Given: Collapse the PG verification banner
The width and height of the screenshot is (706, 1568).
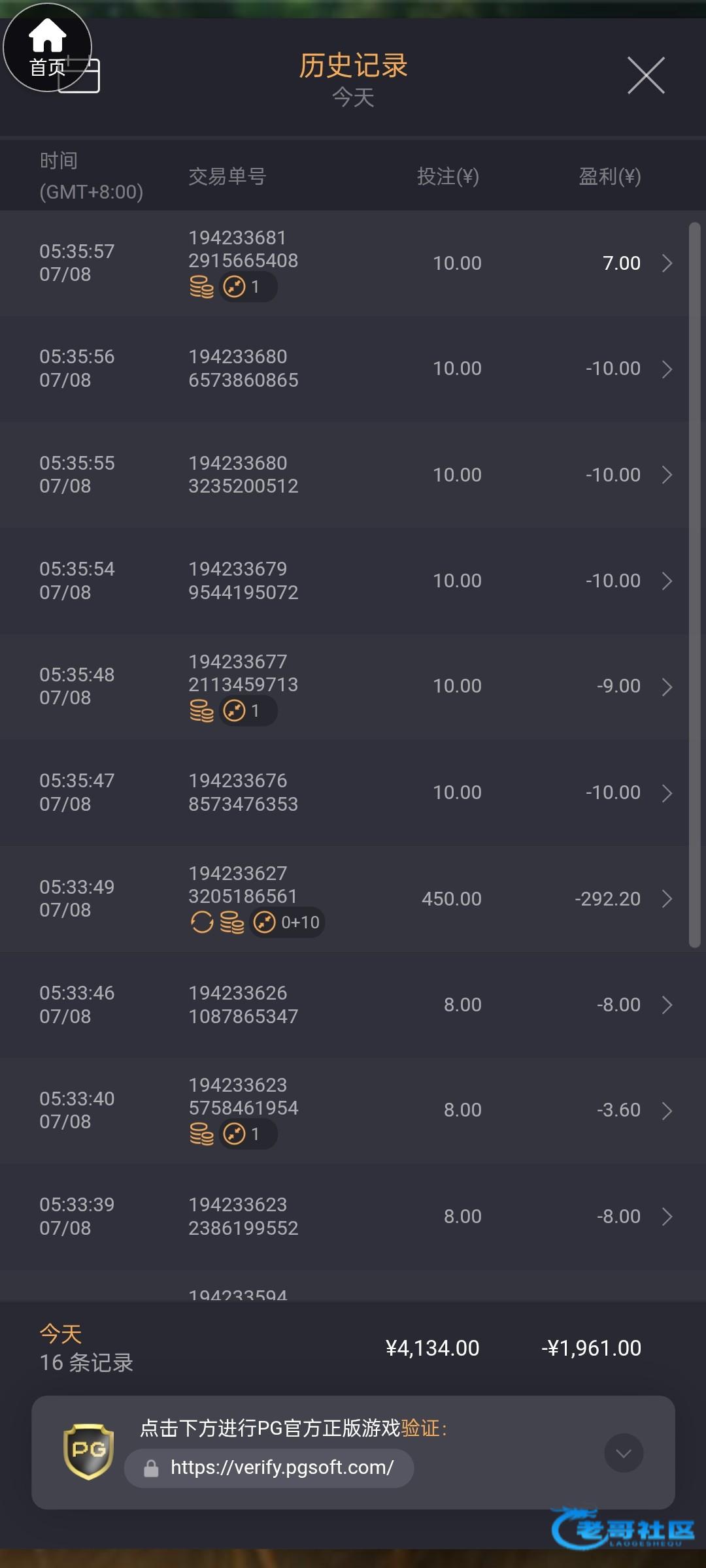Looking at the screenshot, I should (624, 1453).
